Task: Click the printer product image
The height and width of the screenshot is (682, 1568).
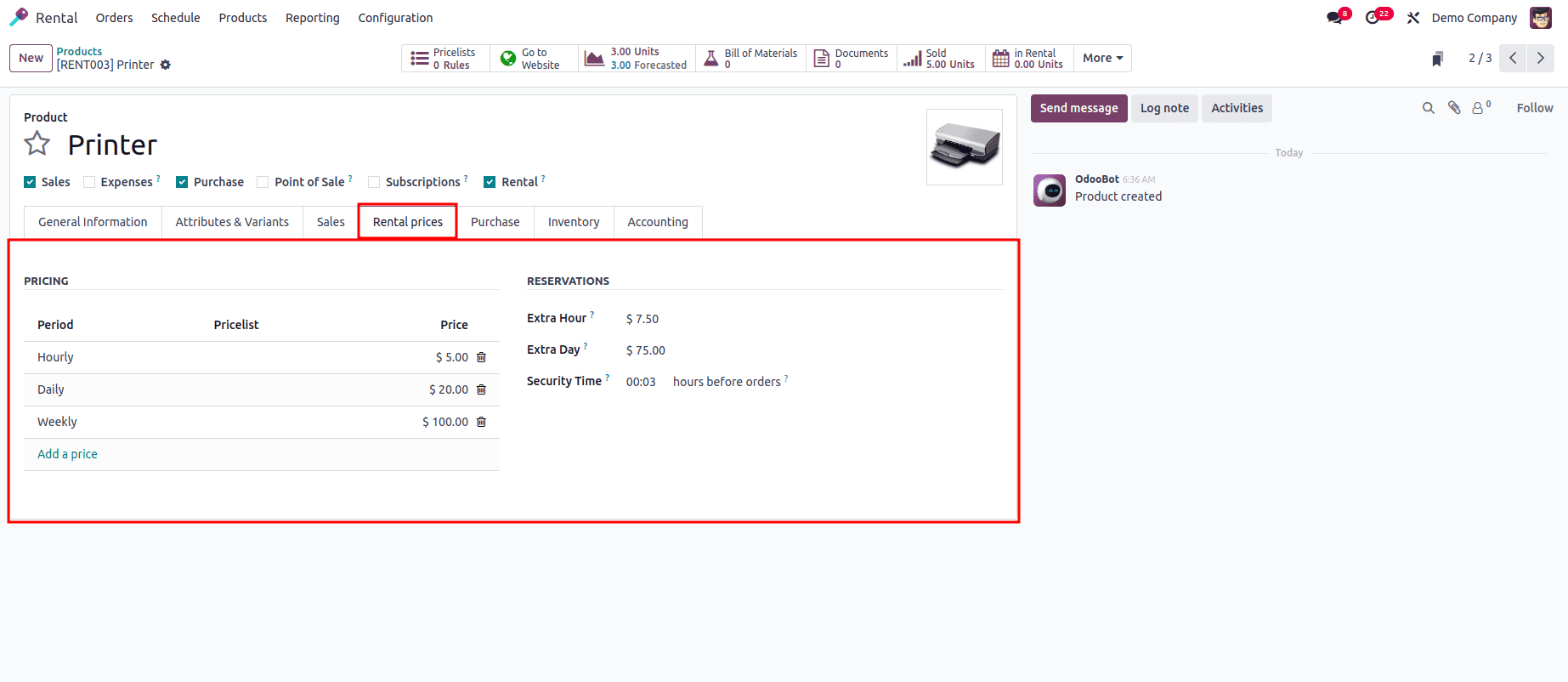Action: [965, 147]
